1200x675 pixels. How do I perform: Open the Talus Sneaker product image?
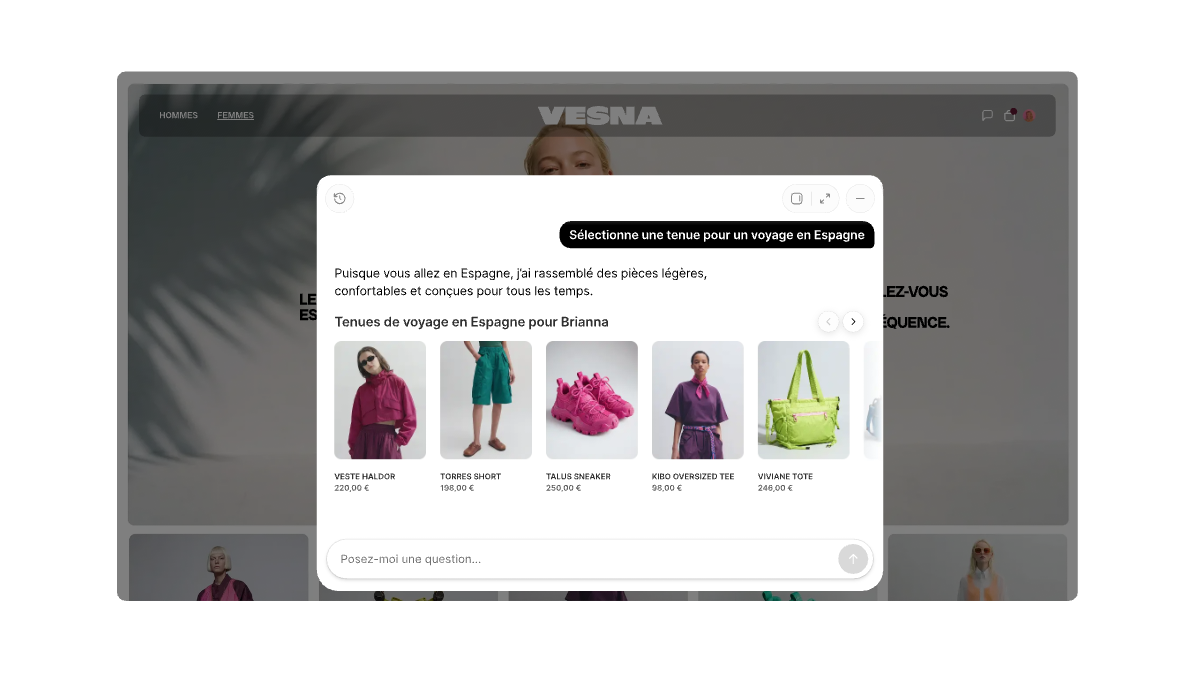(x=592, y=400)
